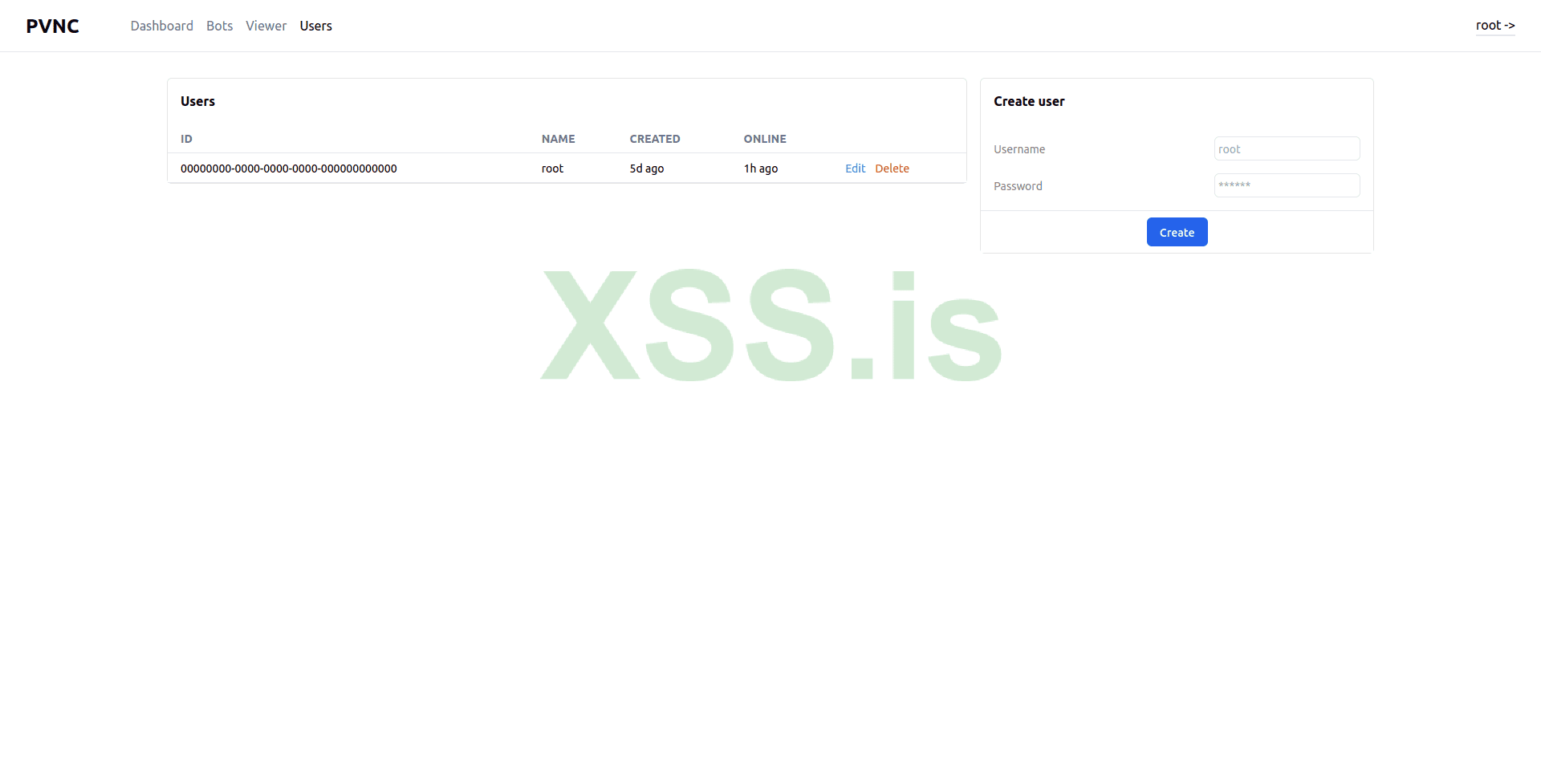Focus the Password input field
Image resolution: width=1541 pixels, height=784 pixels.
[x=1287, y=185]
